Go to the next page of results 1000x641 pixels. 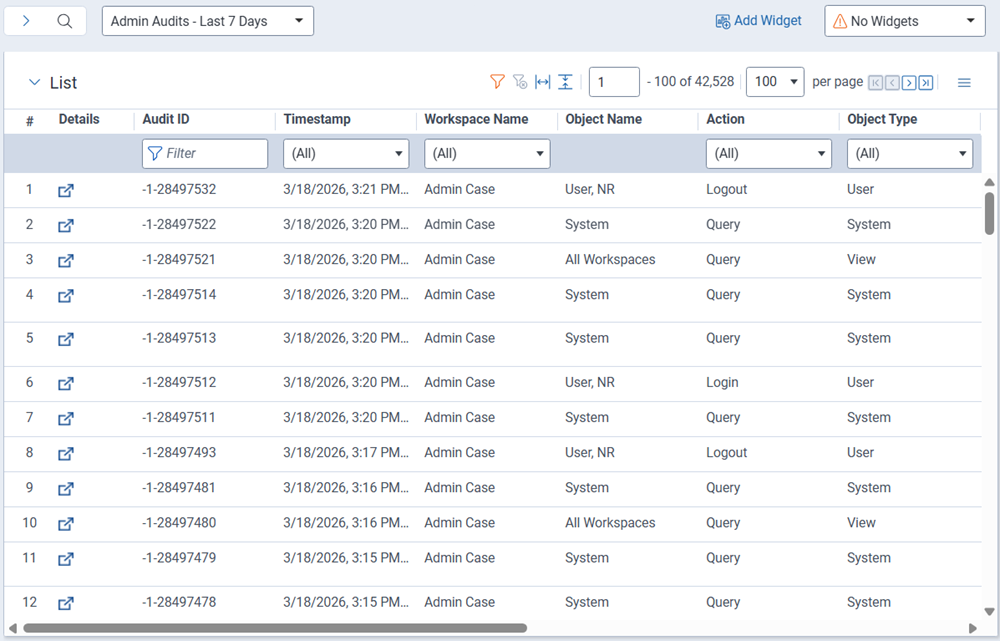pos(908,83)
